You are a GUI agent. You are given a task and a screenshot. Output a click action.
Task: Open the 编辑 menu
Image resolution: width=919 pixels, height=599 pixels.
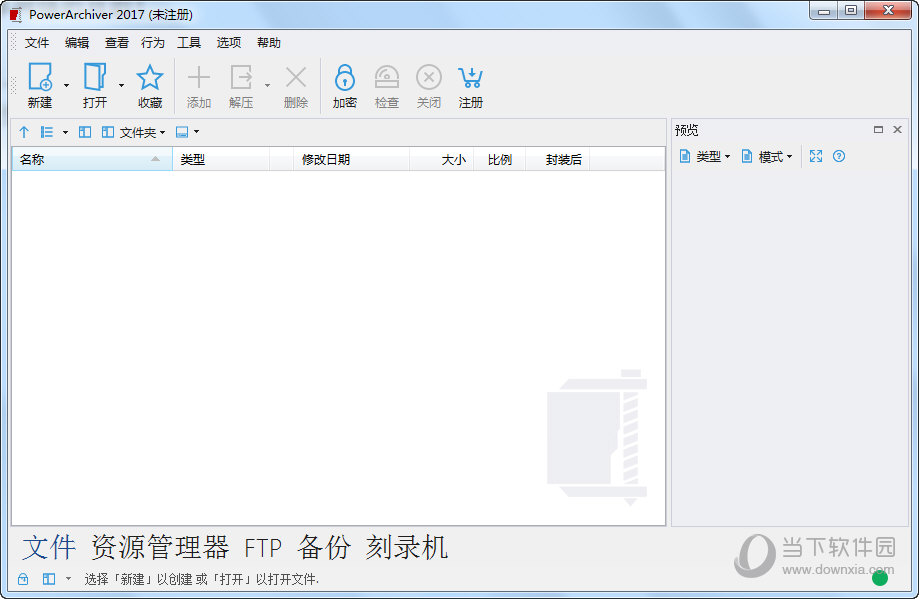click(x=77, y=43)
